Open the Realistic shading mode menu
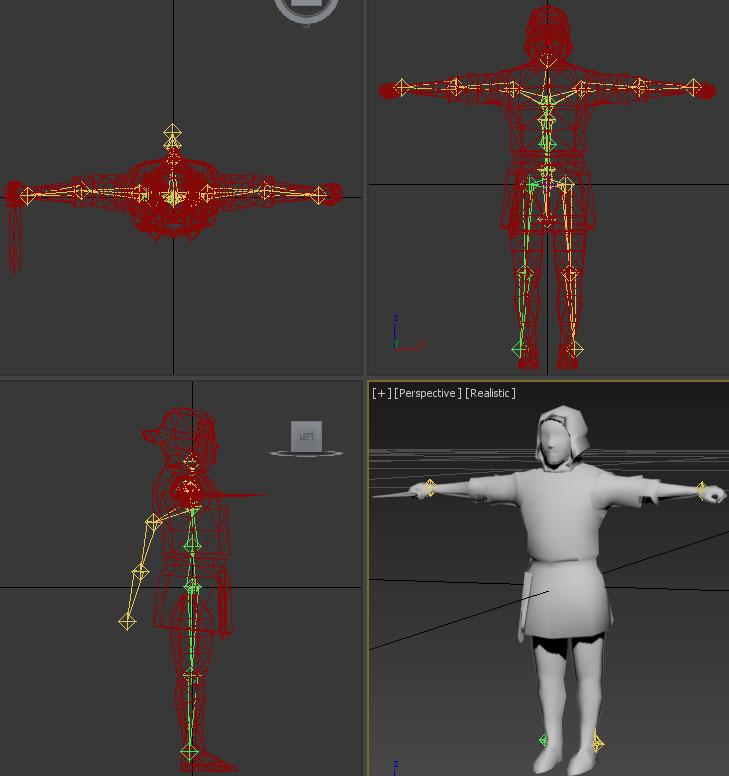Viewport: 729px width, 776px height. [x=490, y=393]
